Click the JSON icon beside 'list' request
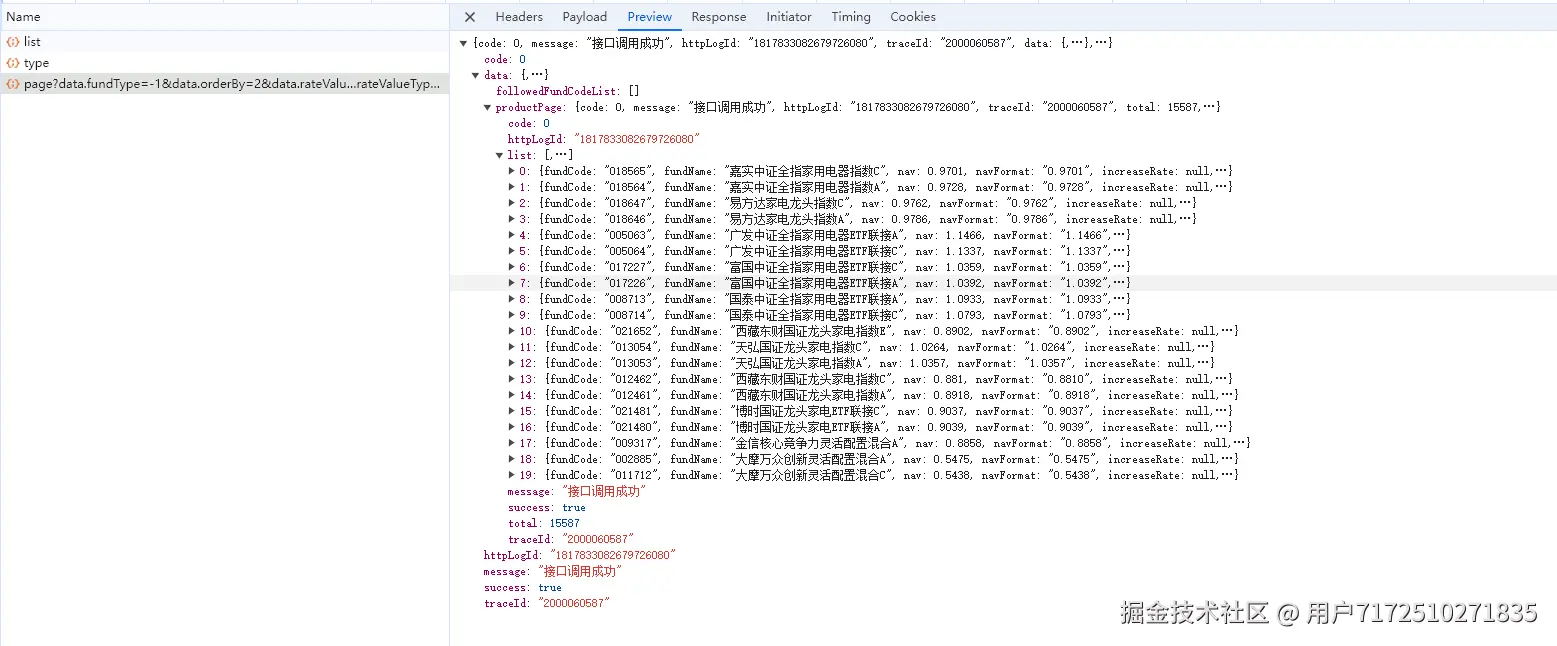Image resolution: width=1557 pixels, height=646 pixels. [13, 42]
